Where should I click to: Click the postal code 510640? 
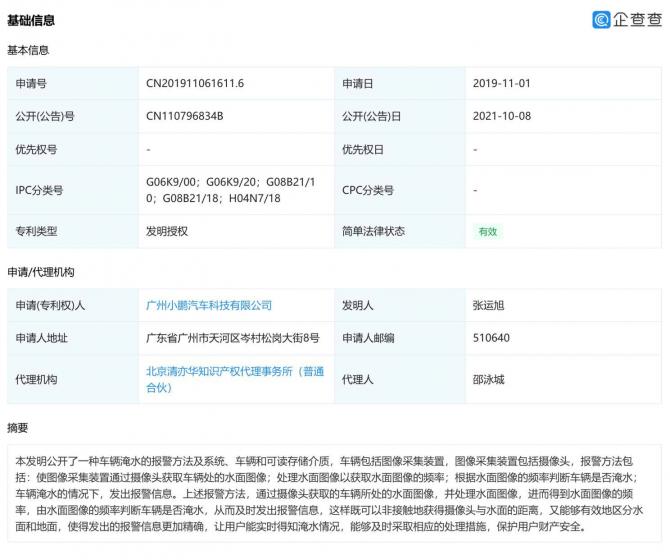coord(491,338)
